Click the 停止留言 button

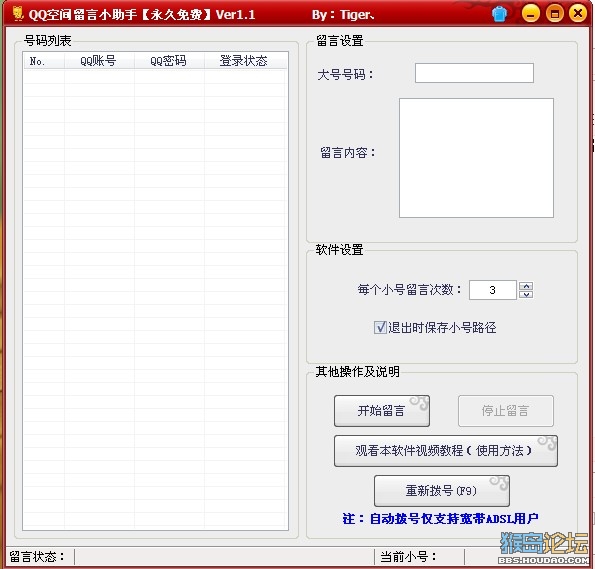[x=506, y=411]
